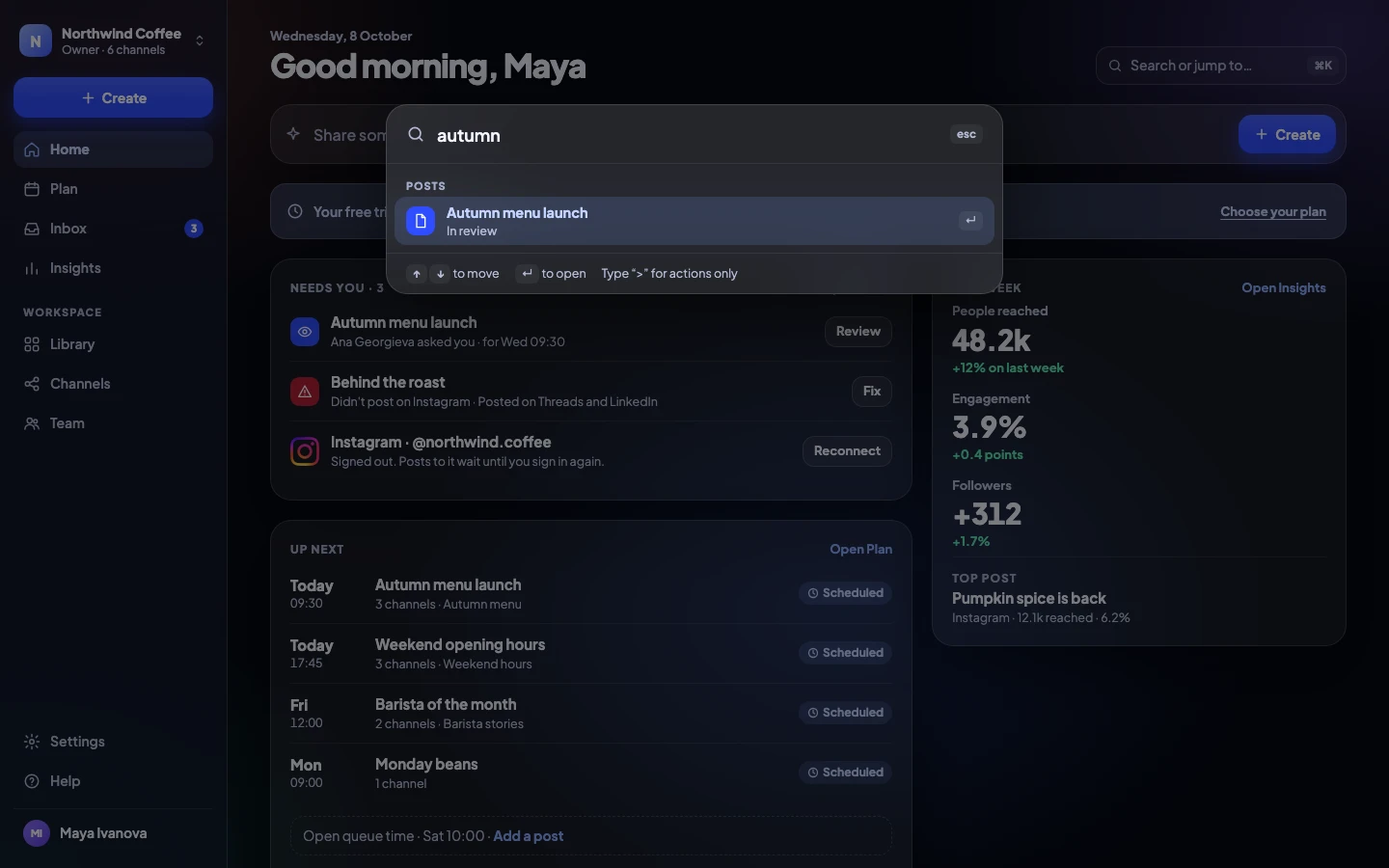Viewport: 1389px width, 868px height.
Task: Click the autumn search text field
Action: (x=685, y=135)
